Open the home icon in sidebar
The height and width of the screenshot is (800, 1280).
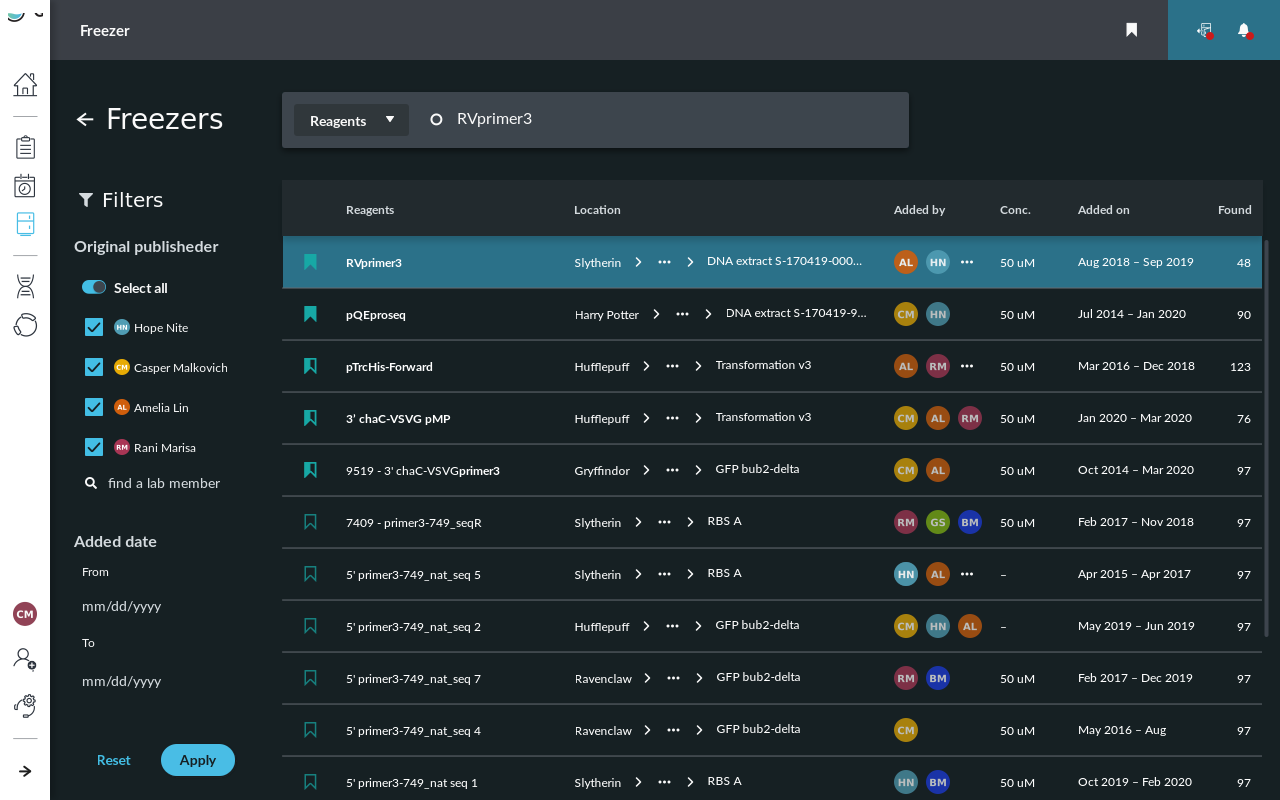click(25, 85)
